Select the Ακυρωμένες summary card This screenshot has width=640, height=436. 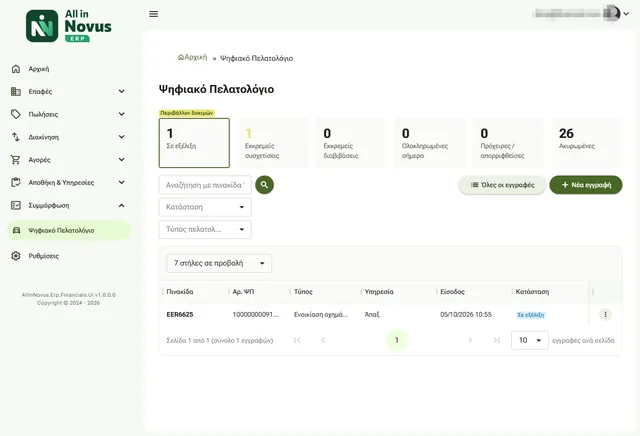(587, 143)
